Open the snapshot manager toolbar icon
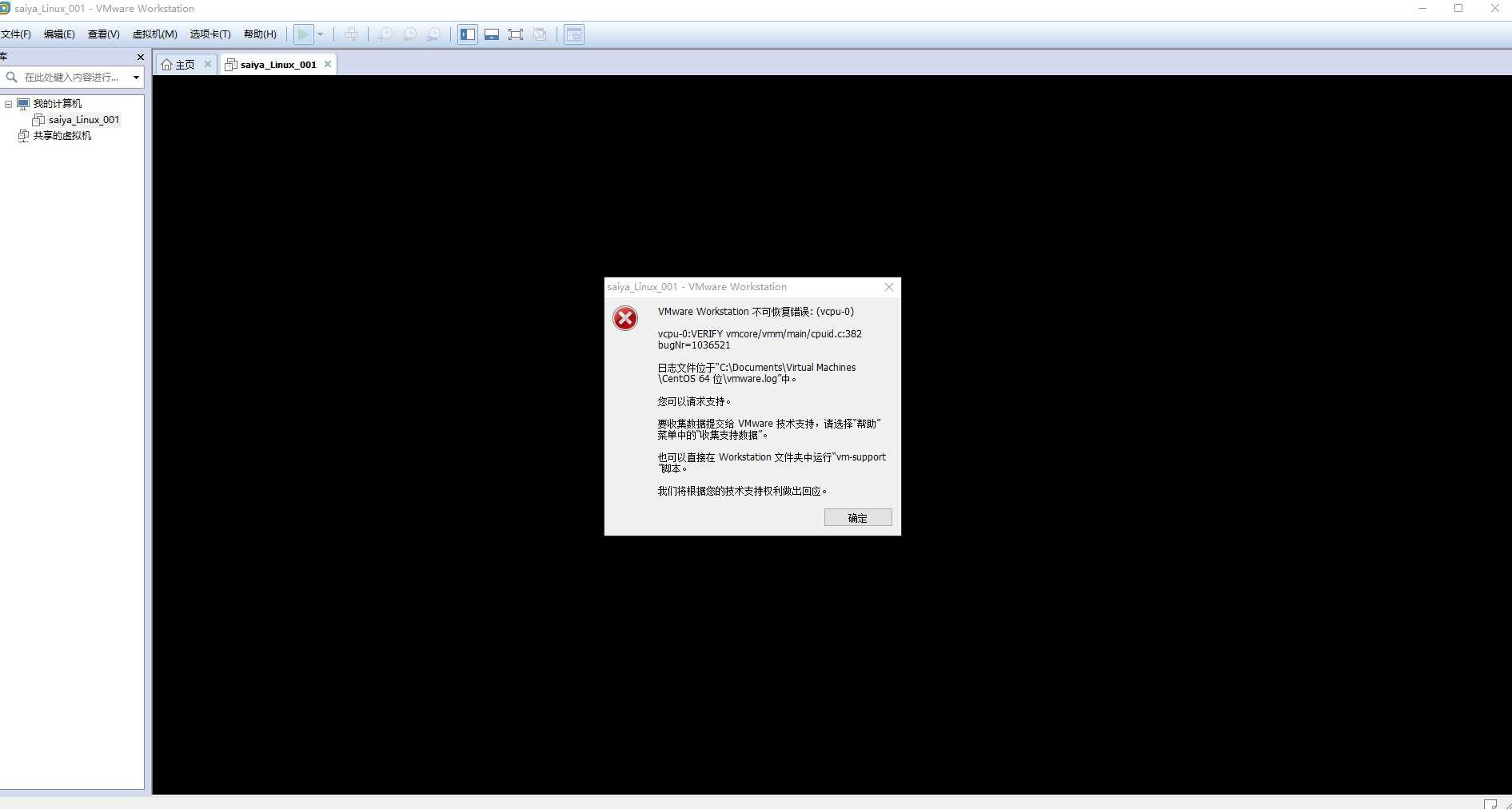 pyautogui.click(x=433, y=34)
